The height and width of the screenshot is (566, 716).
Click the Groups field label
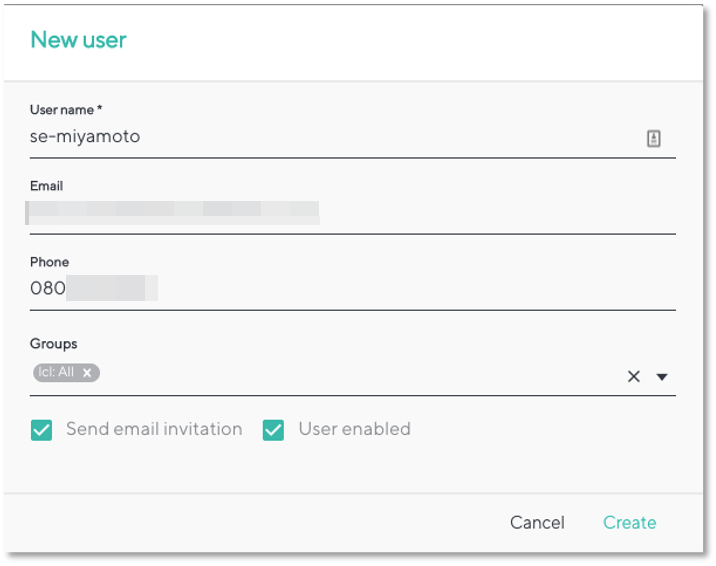click(53, 344)
